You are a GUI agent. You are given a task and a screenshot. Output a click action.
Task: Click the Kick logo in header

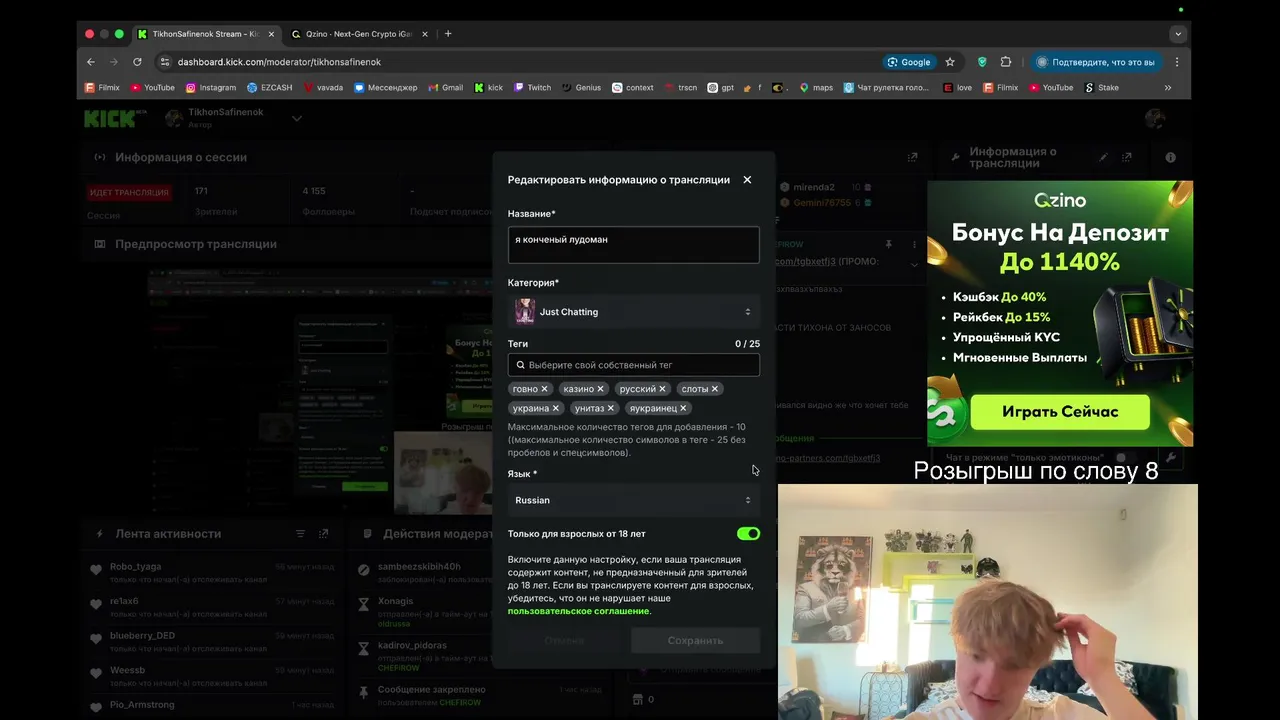pyautogui.click(x=115, y=119)
